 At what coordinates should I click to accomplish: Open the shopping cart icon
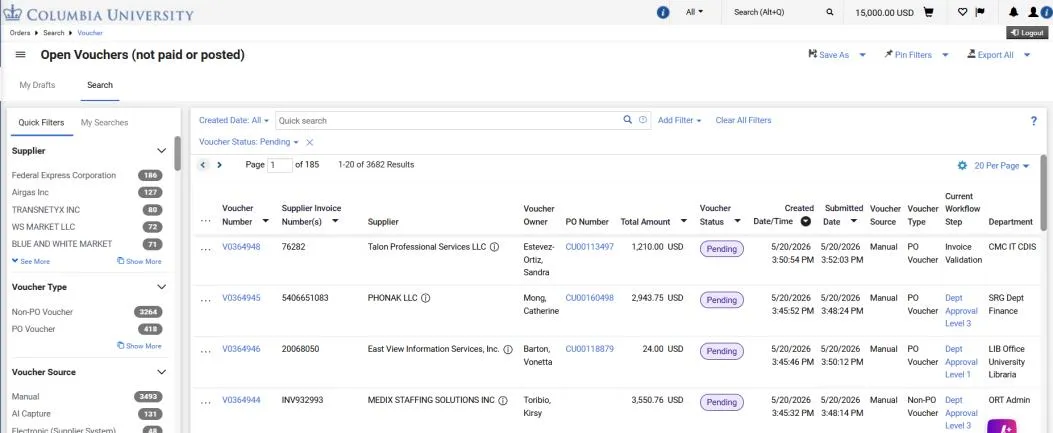pos(929,12)
